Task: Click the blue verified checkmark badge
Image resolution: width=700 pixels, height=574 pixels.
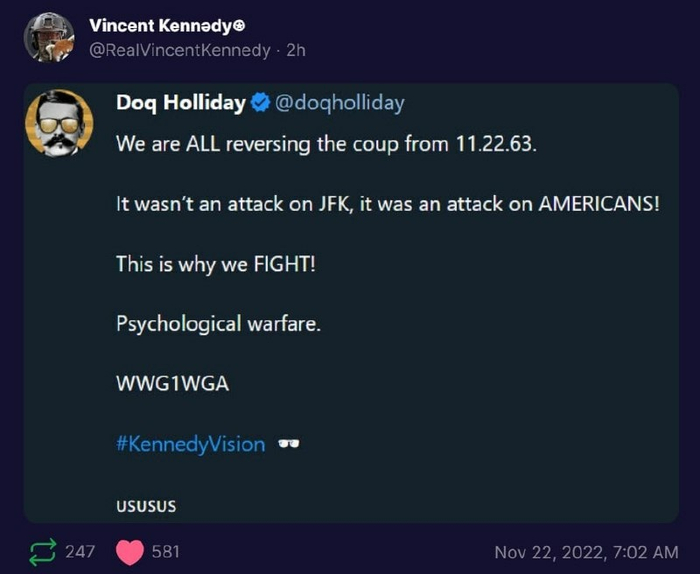Action: (x=259, y=102)
